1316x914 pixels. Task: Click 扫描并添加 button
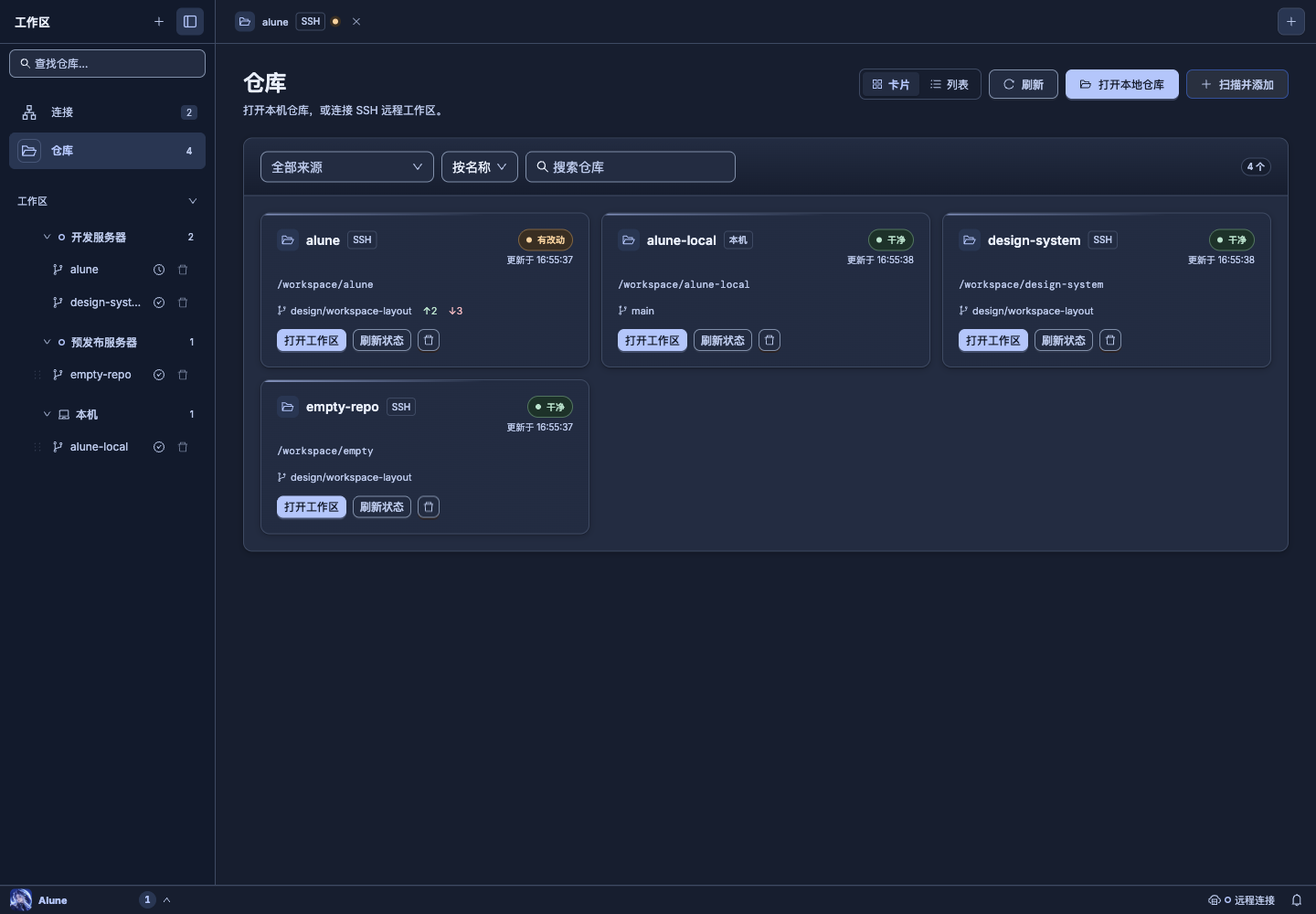tap(1237, 84)
